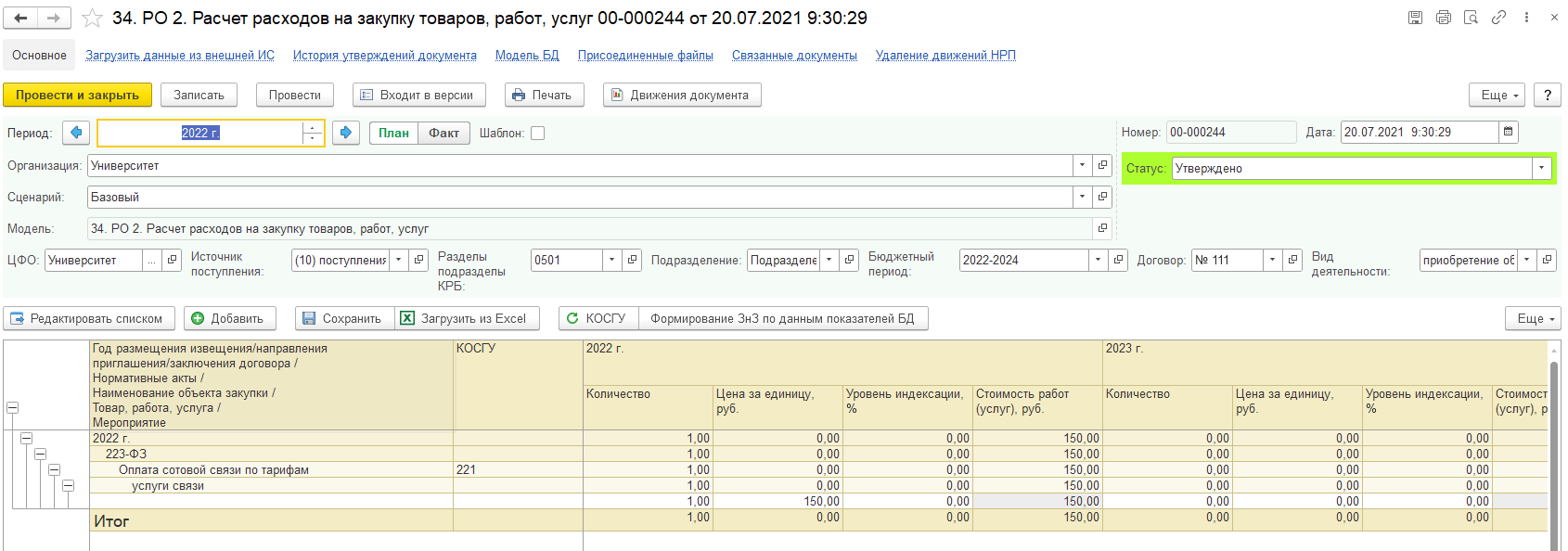Click Входит в версии button
This screenshot has height=551, width=1568.
pos(419,95)
